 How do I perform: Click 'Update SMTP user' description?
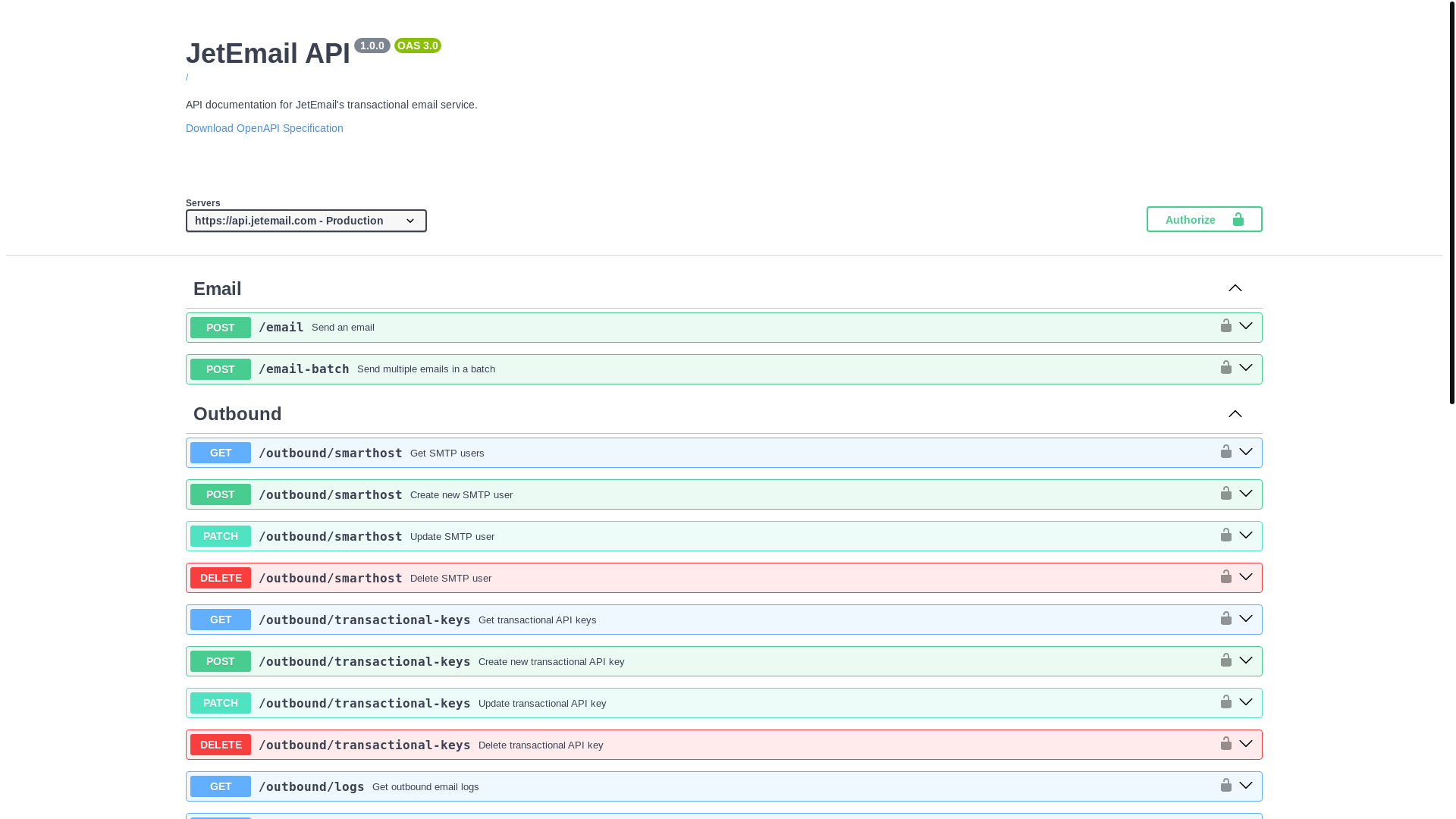click(x=453, y=537)
